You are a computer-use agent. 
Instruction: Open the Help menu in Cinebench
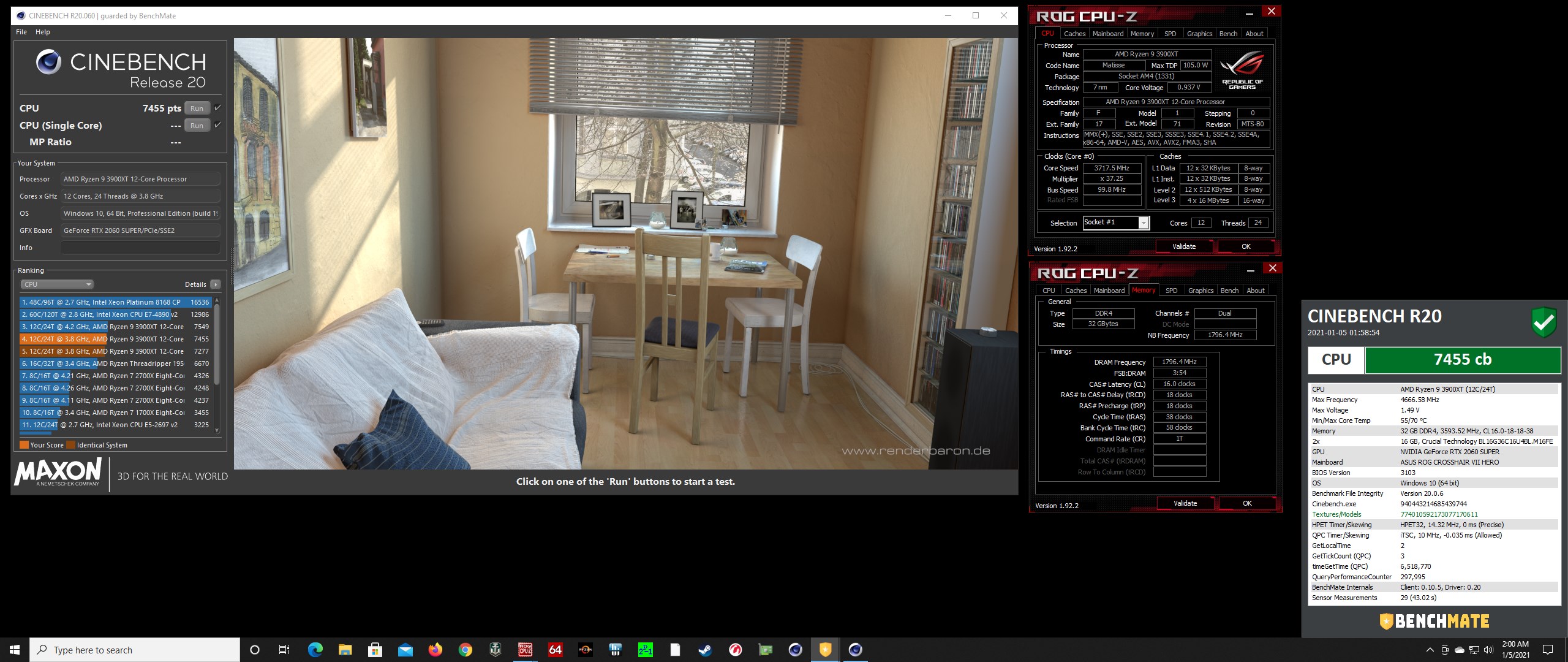(x=43, y=32)
